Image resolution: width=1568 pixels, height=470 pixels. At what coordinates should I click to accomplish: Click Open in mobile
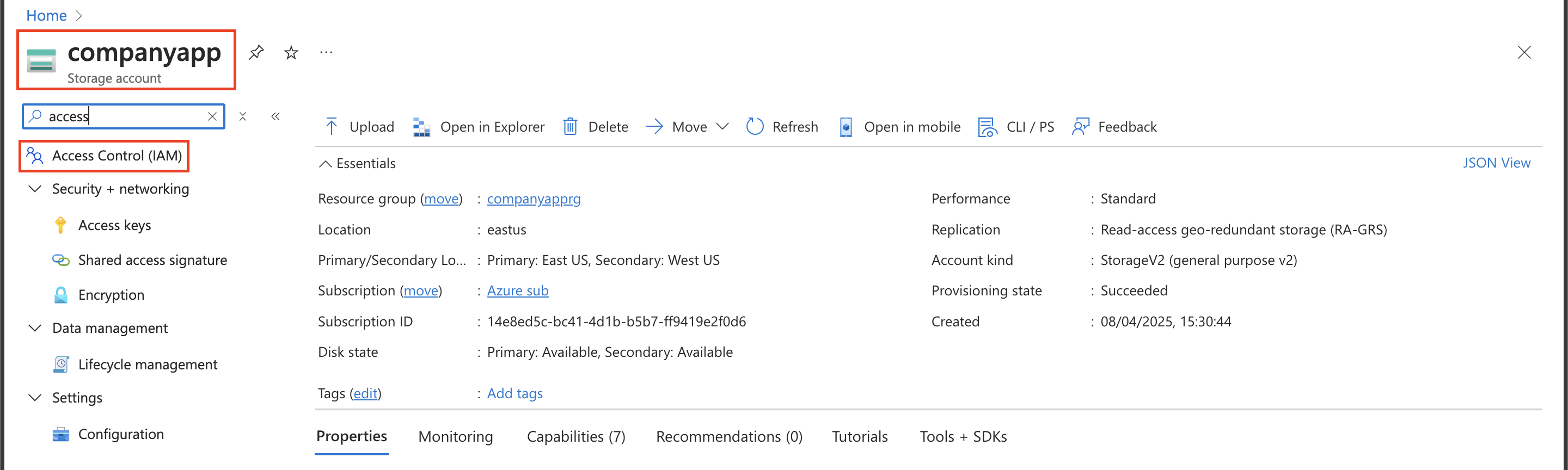[901, 126]
